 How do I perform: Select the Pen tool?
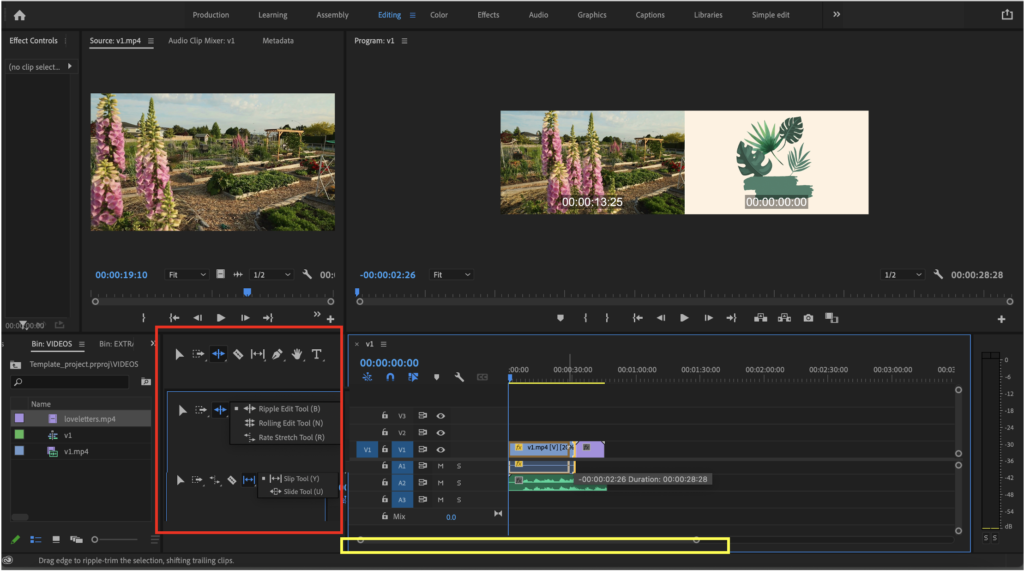point(277,354)
